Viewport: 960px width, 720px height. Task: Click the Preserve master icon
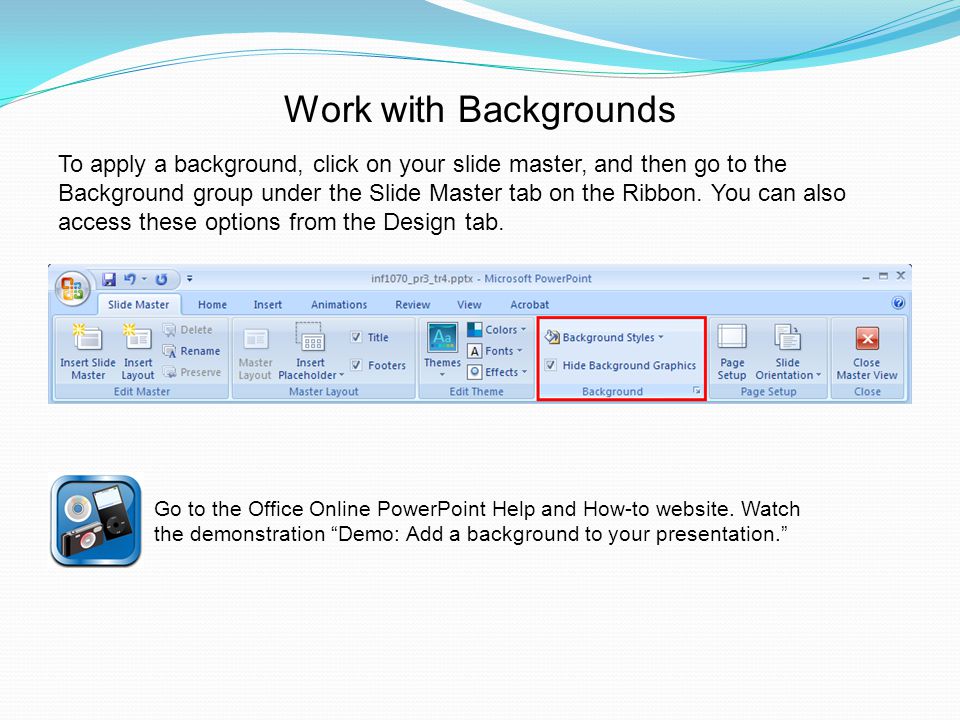169,372
